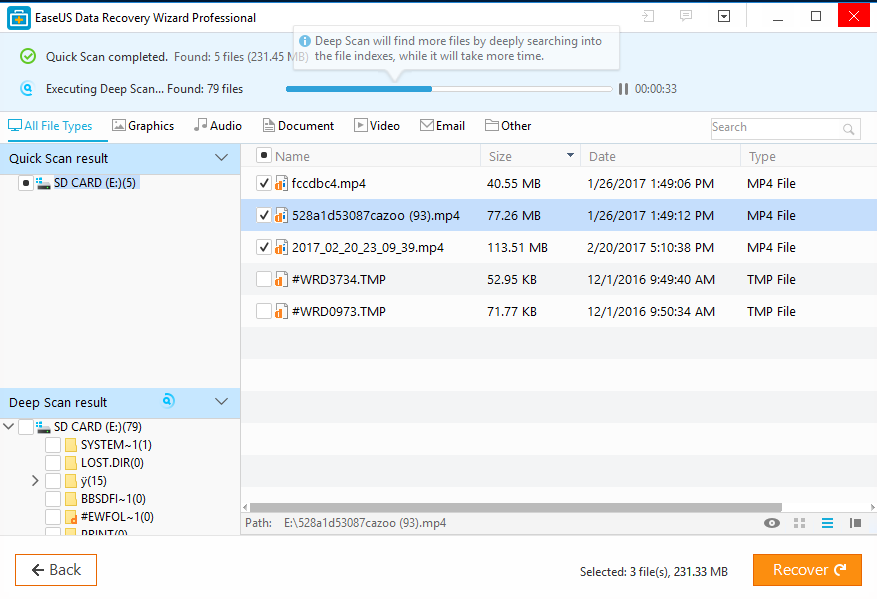Collapse SD CARD (E:)(79) tree node

[x=8, y=427]
